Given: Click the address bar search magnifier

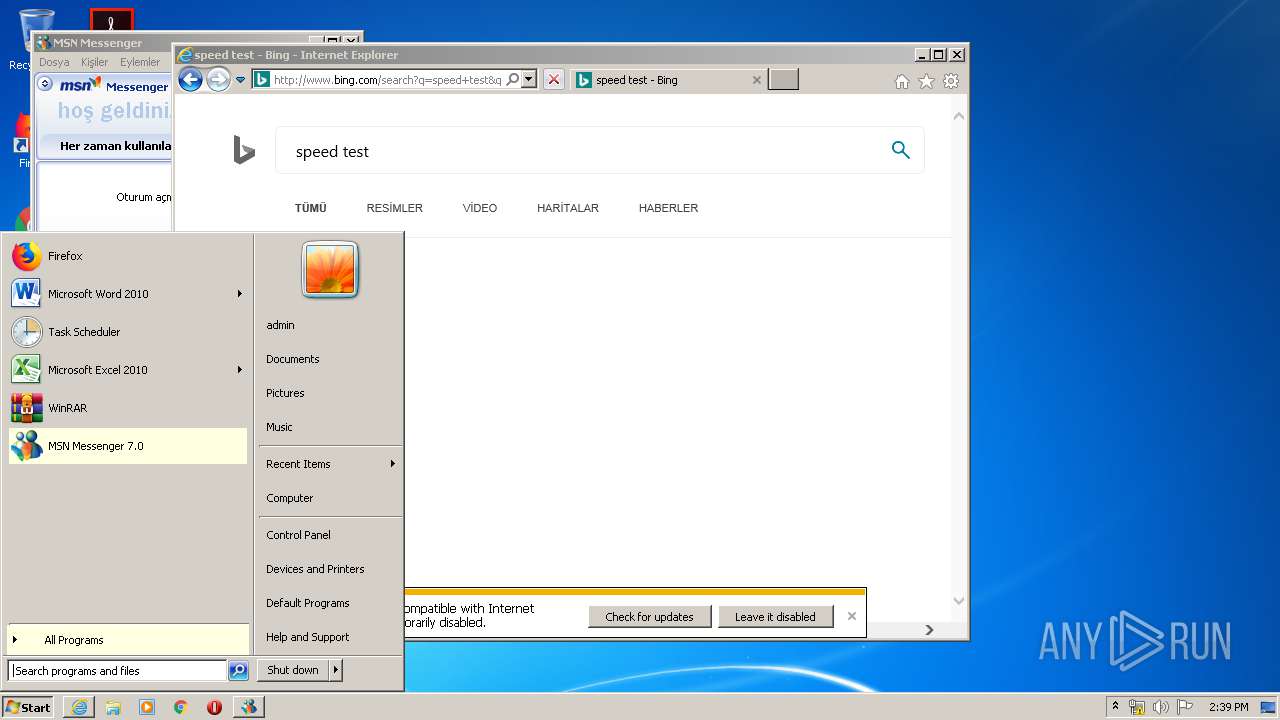Looking at the screenshot, I should (513, 80).
